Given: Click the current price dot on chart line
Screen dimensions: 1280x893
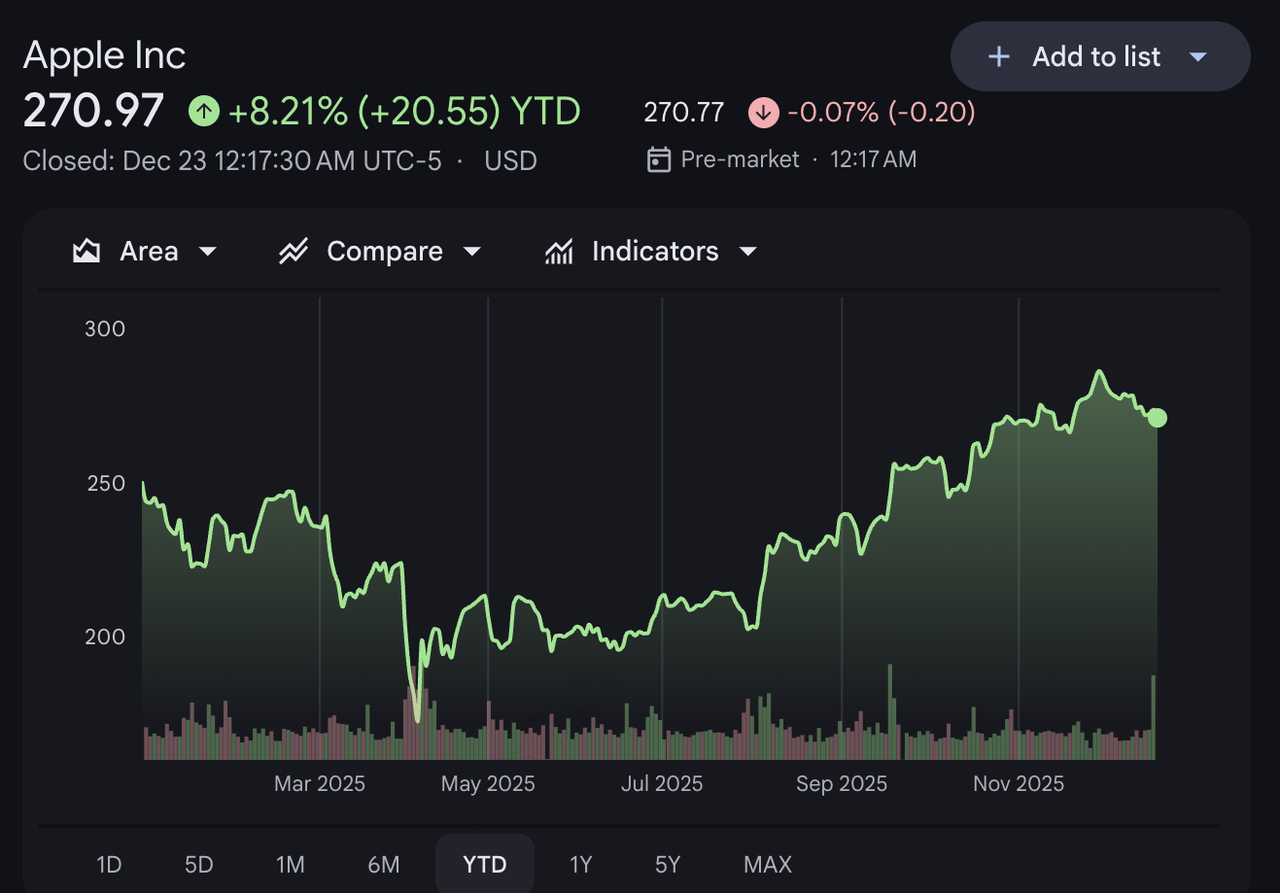Looking at the screenshot, I should (1157, 418).
